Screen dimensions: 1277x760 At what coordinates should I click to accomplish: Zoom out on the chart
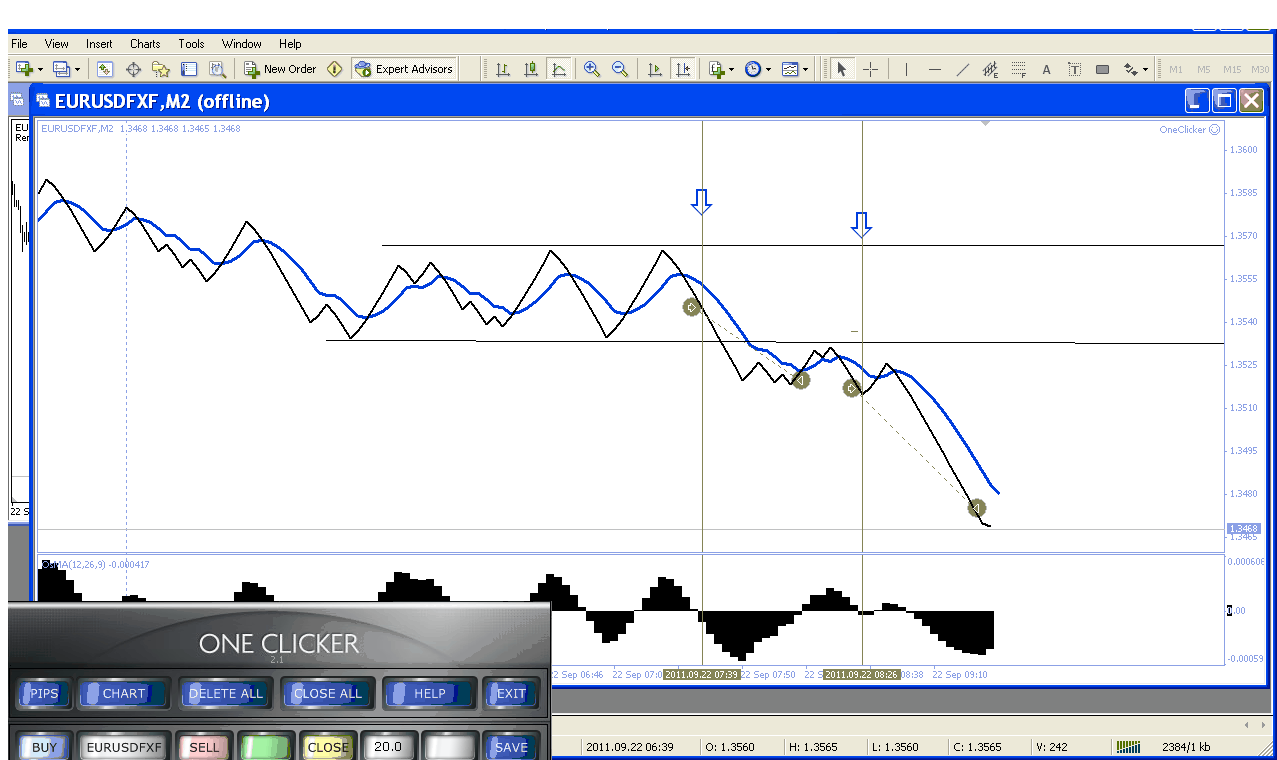click(x=620, y=69)
